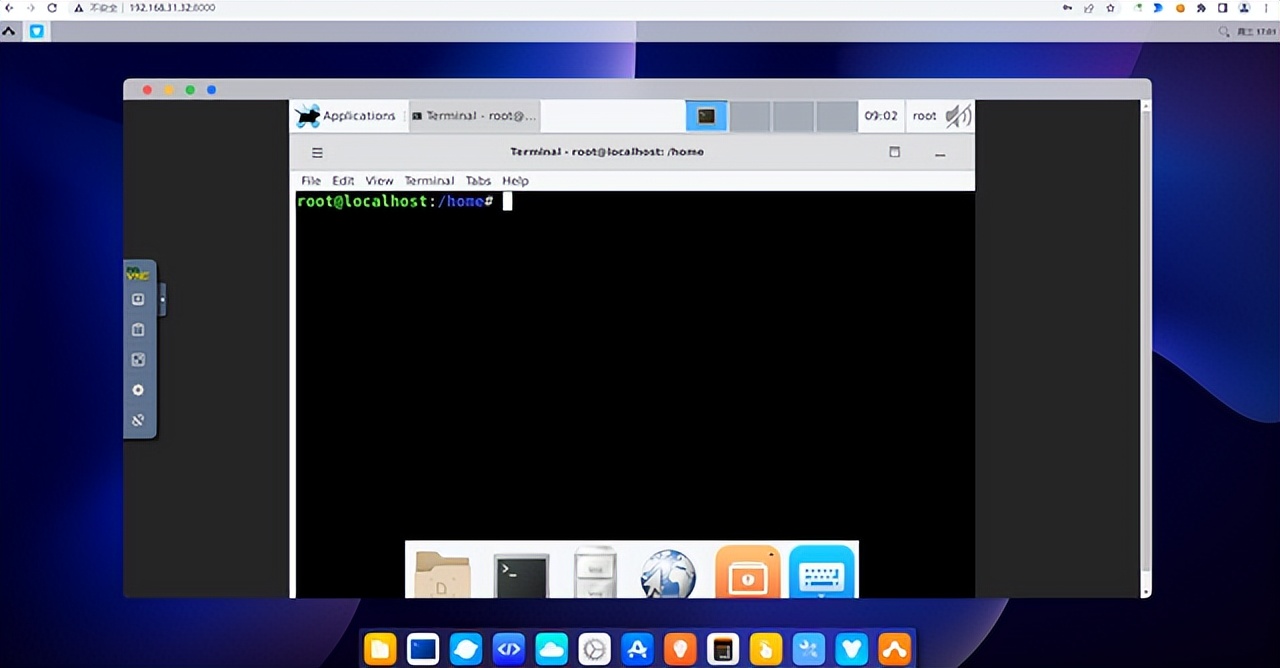Screen dimensions: 1280x668
Task: Minimize the terminal window
Action: [940, 154]
